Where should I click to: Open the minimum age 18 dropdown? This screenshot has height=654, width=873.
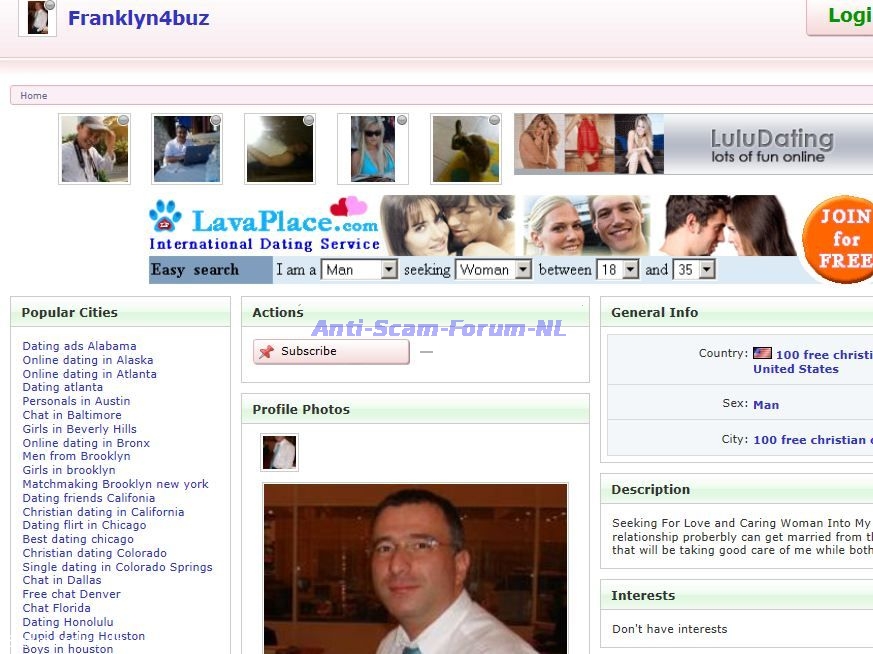pyautogui.click(x=617, y=270)
